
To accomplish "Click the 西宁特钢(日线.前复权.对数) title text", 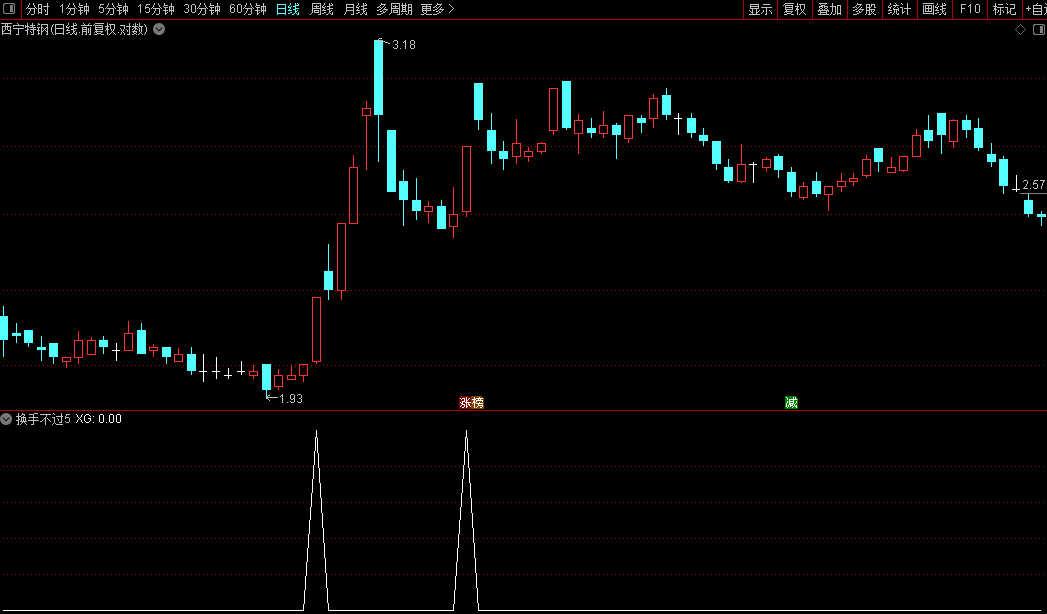I will click(75, 29).
